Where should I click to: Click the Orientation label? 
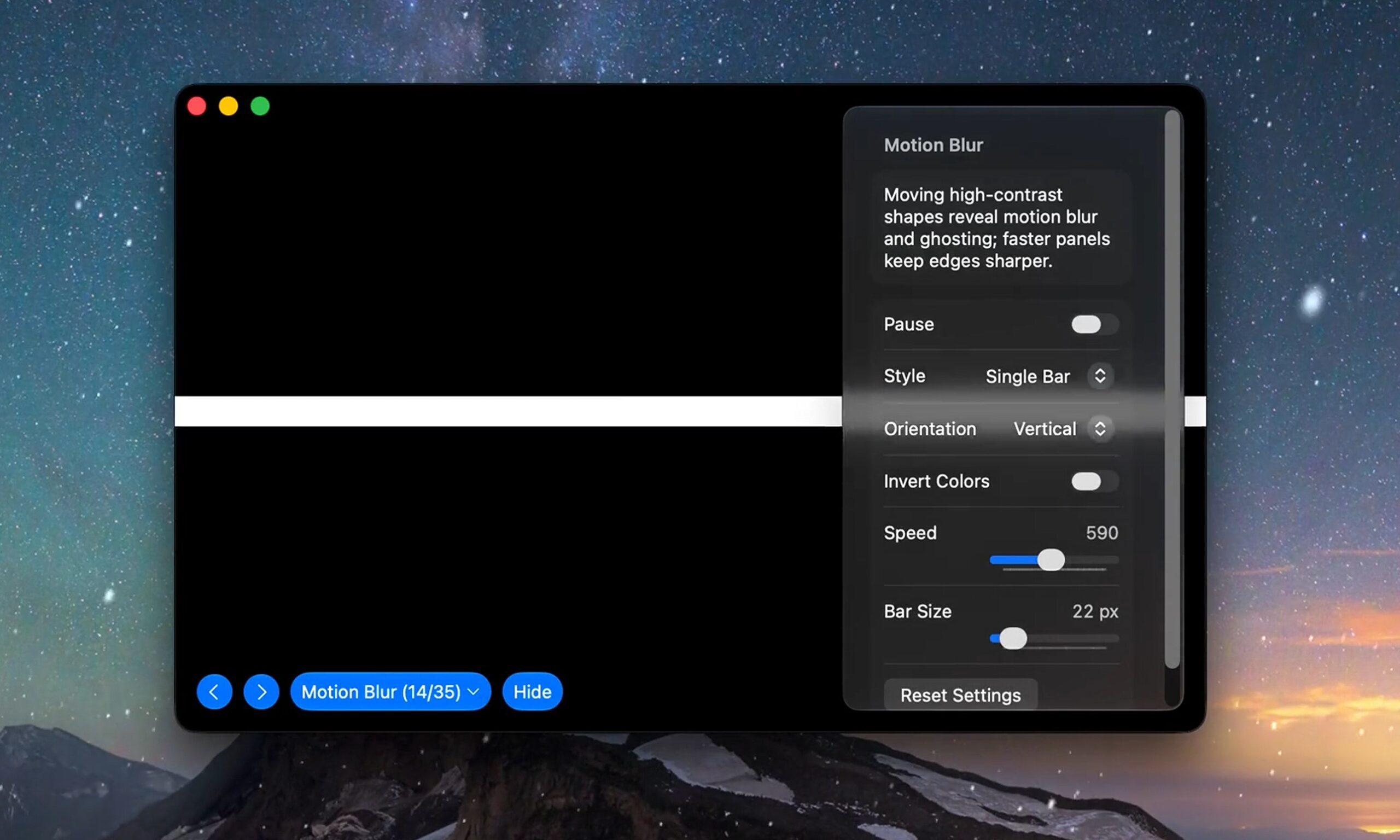click(930, 429)
